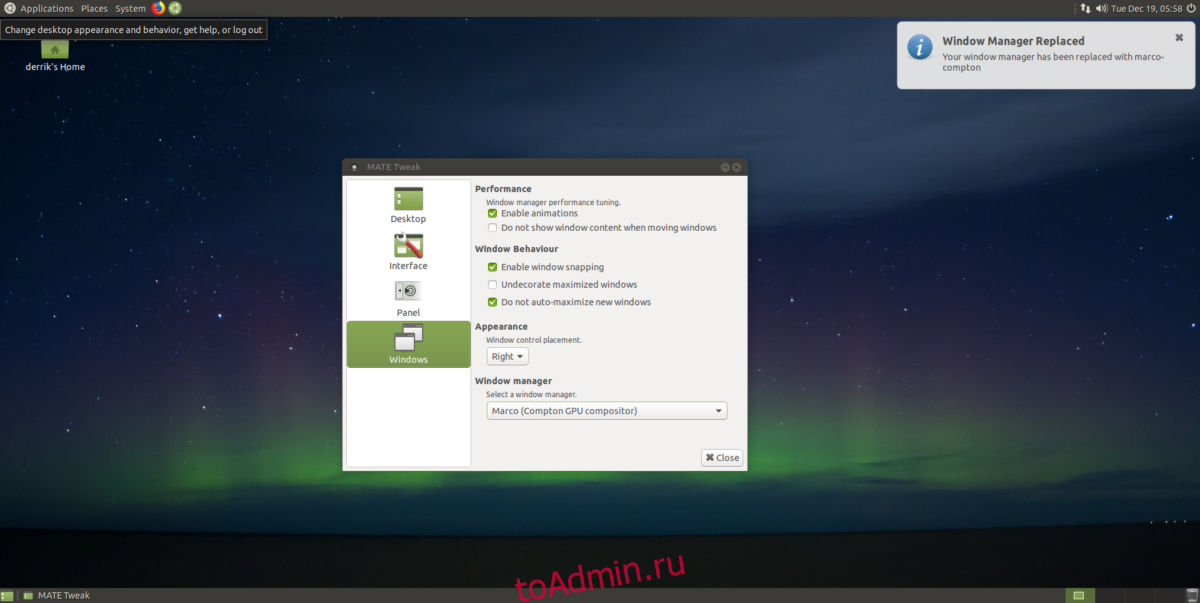
Task: Click the network connection indicator icon
Action: click(1085, 8)
